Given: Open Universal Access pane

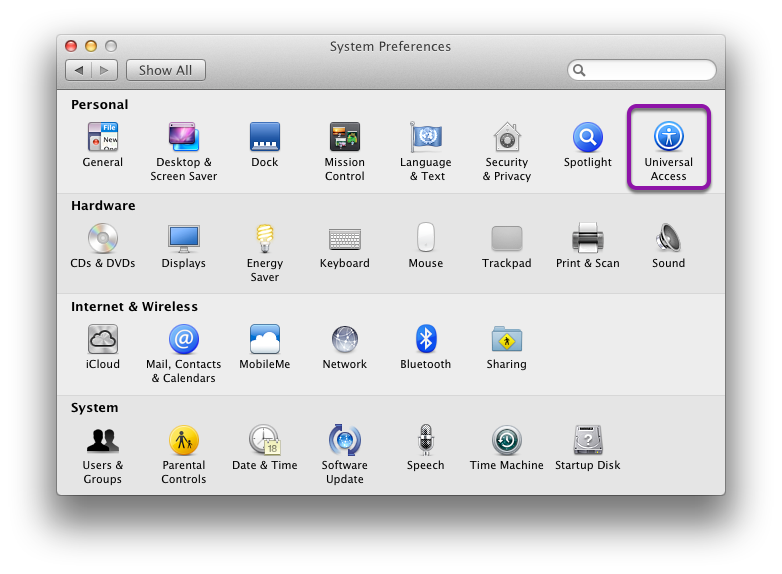Looking at the screenshot, I should tap(669, 152).
